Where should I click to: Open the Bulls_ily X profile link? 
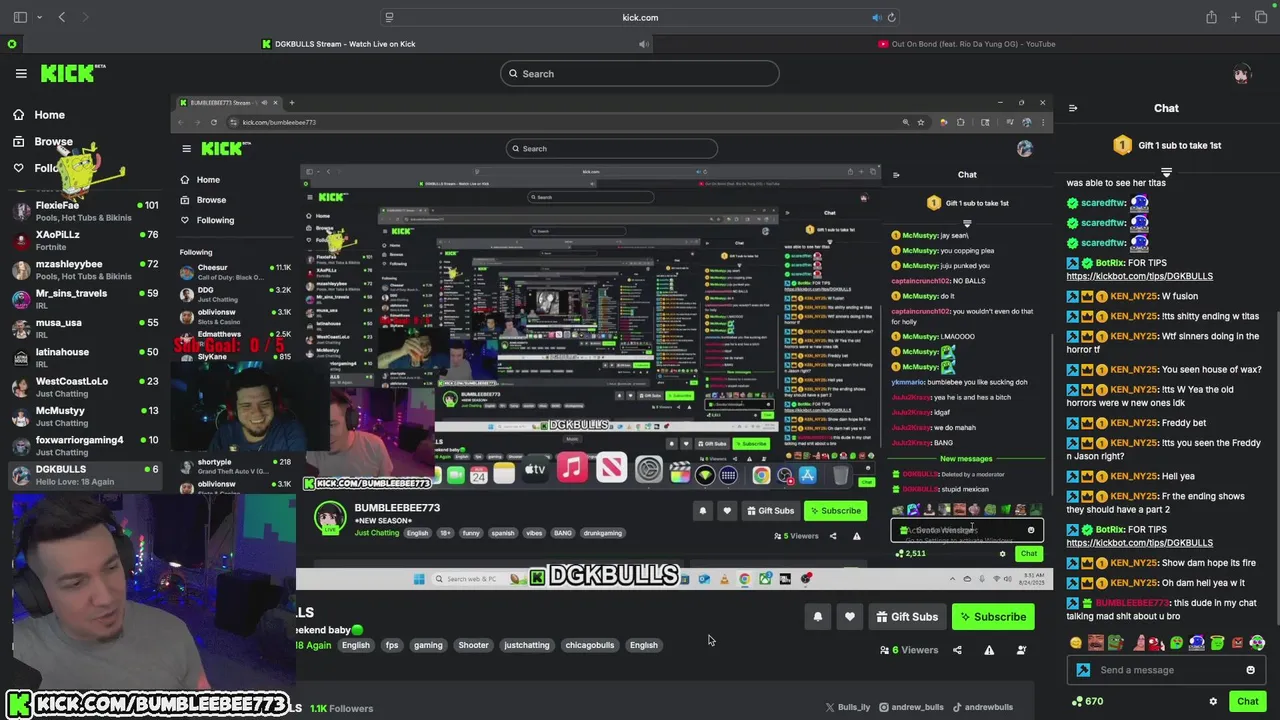point(847,708)
